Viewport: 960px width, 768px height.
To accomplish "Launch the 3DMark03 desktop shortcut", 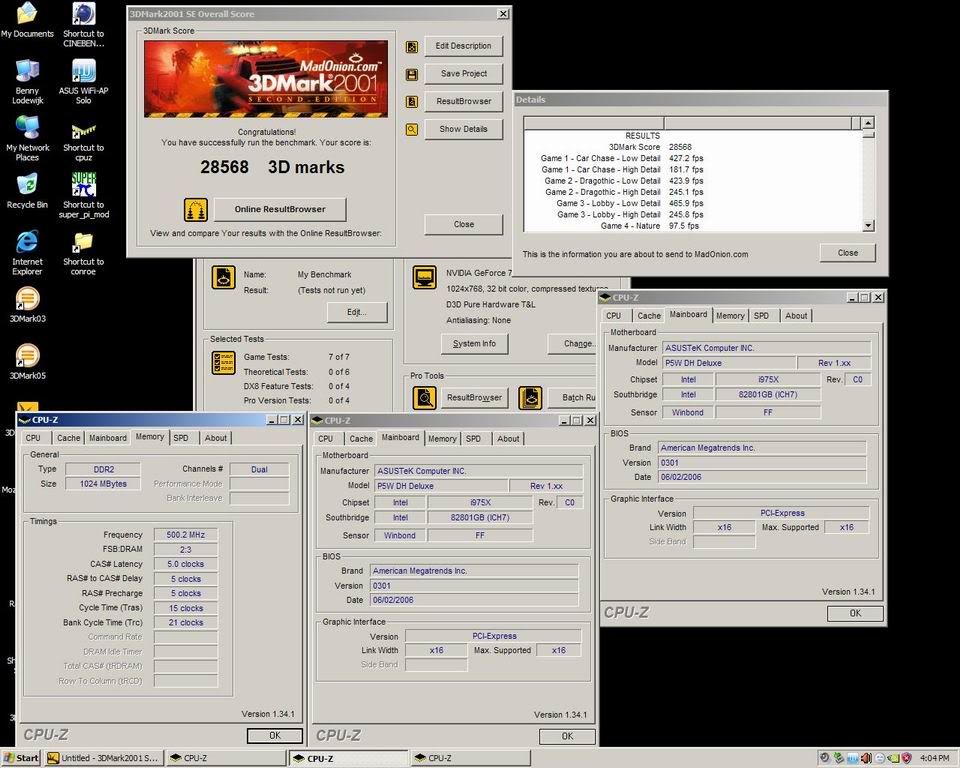I will (27, 304).
